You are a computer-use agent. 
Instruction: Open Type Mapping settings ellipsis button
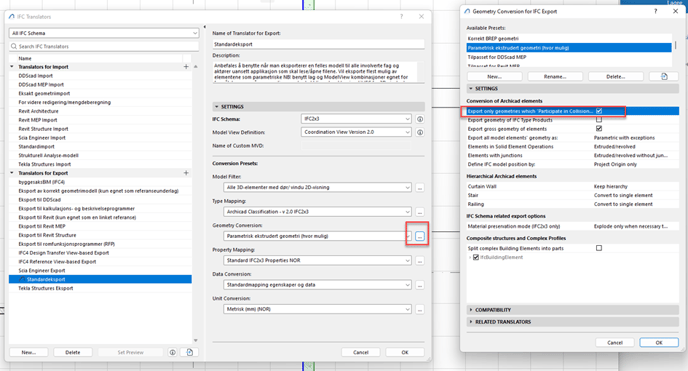click(x=420, y=212)
